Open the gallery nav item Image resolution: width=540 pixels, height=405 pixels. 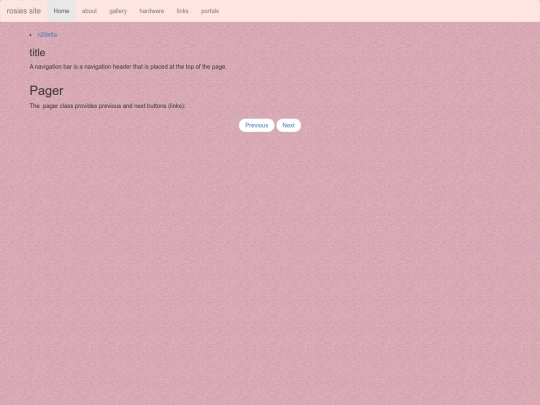(118, 11)
